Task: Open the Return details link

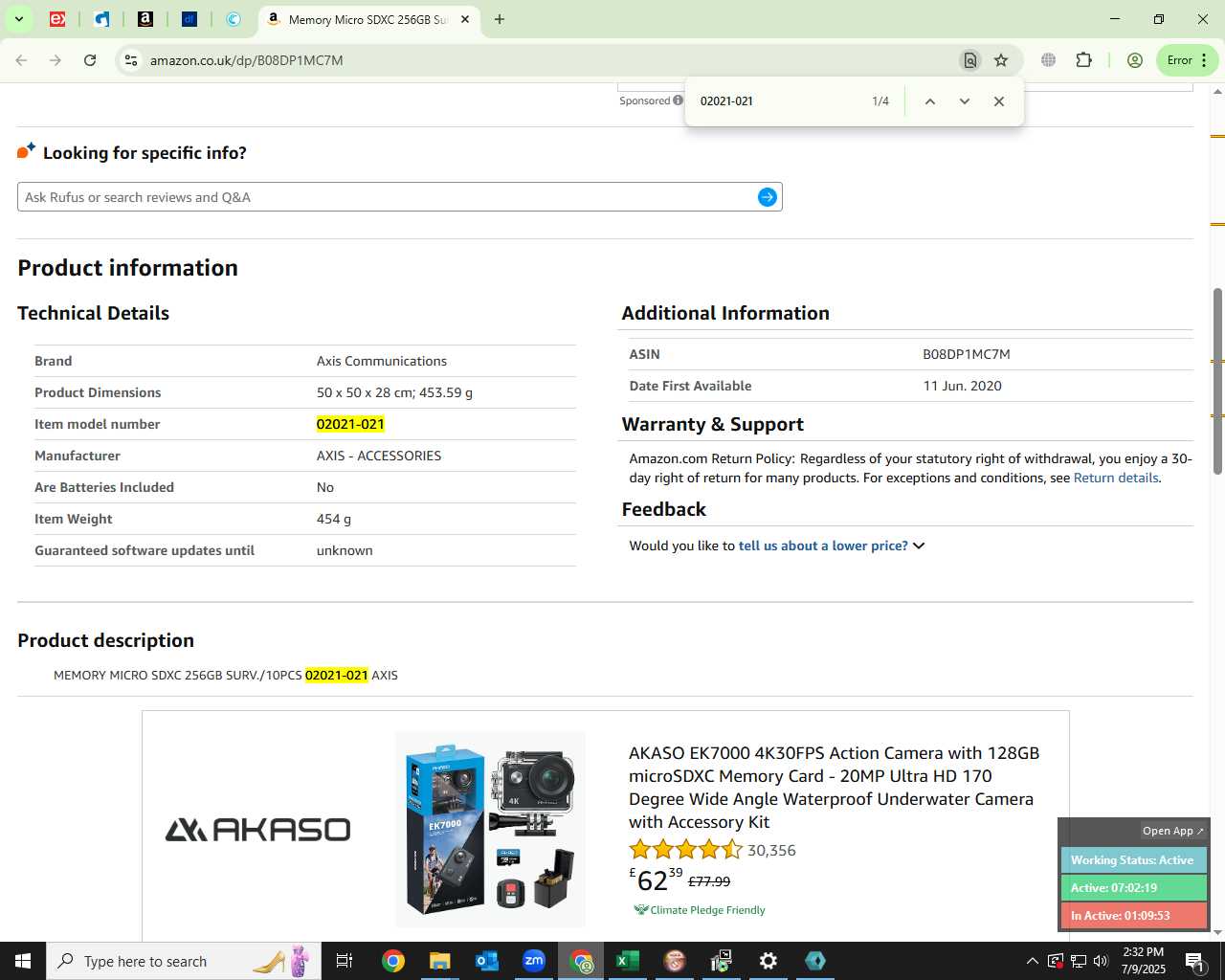Action: (x=1116, y=478)
